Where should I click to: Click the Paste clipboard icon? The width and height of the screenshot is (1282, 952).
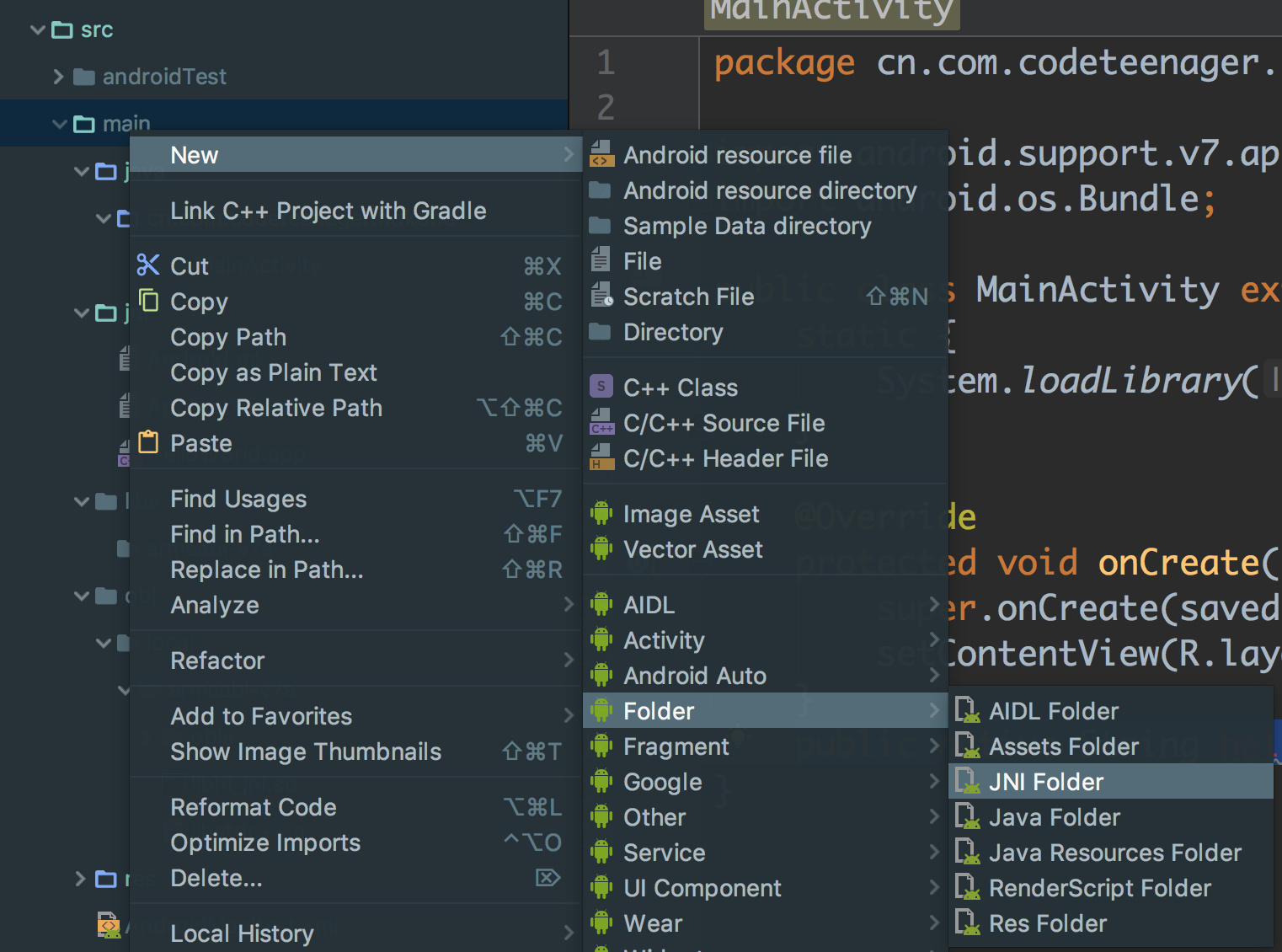148,442
